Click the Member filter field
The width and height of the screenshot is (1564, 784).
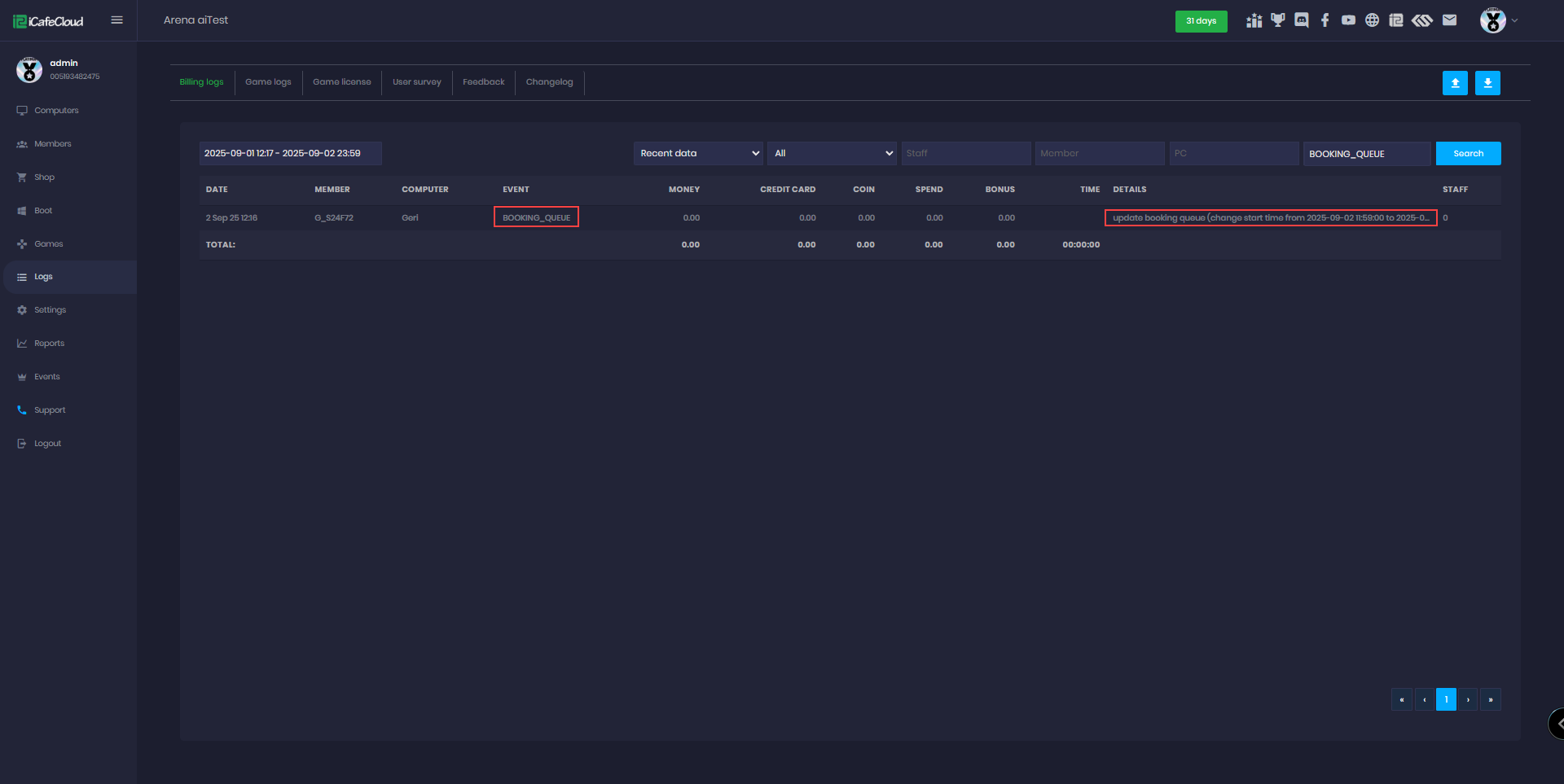tap(1099, 153)
